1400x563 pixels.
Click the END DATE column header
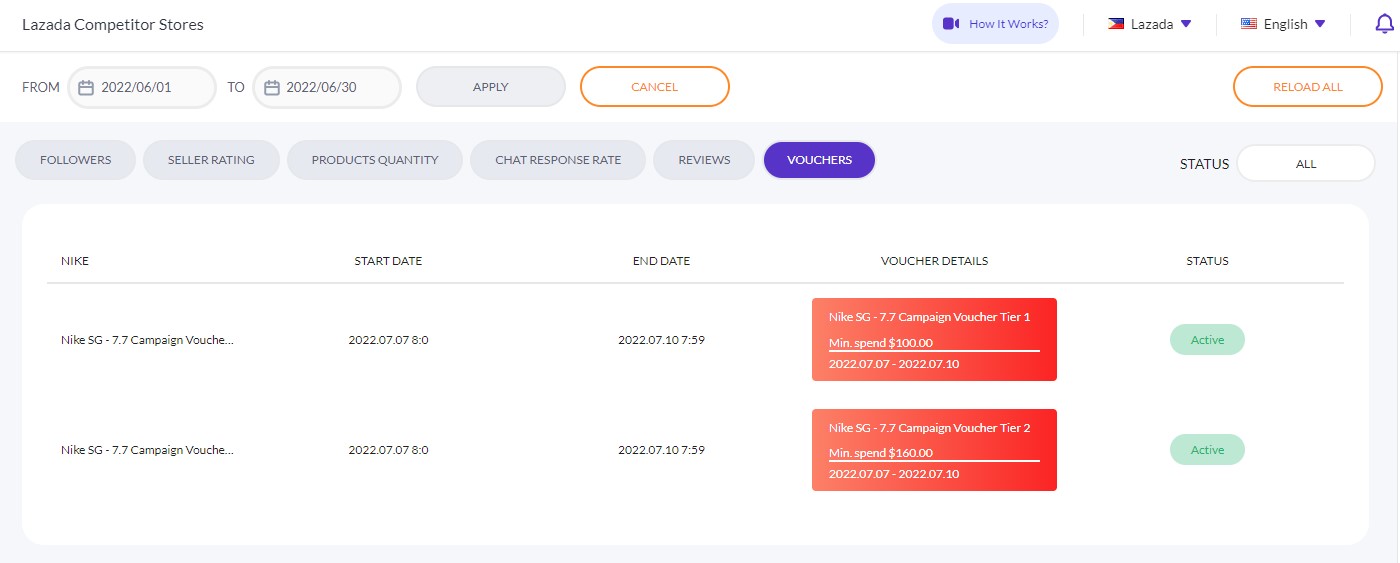pos(661,261)
